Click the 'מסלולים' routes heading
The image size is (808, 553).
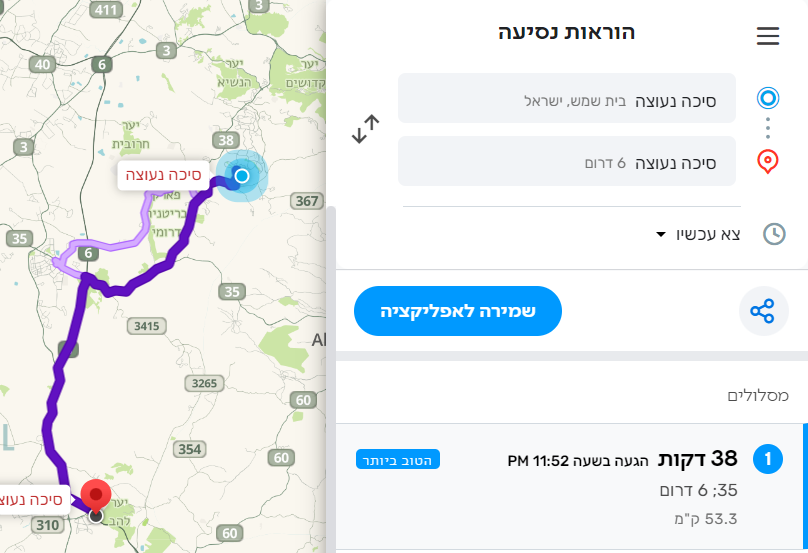pos(757,396)
